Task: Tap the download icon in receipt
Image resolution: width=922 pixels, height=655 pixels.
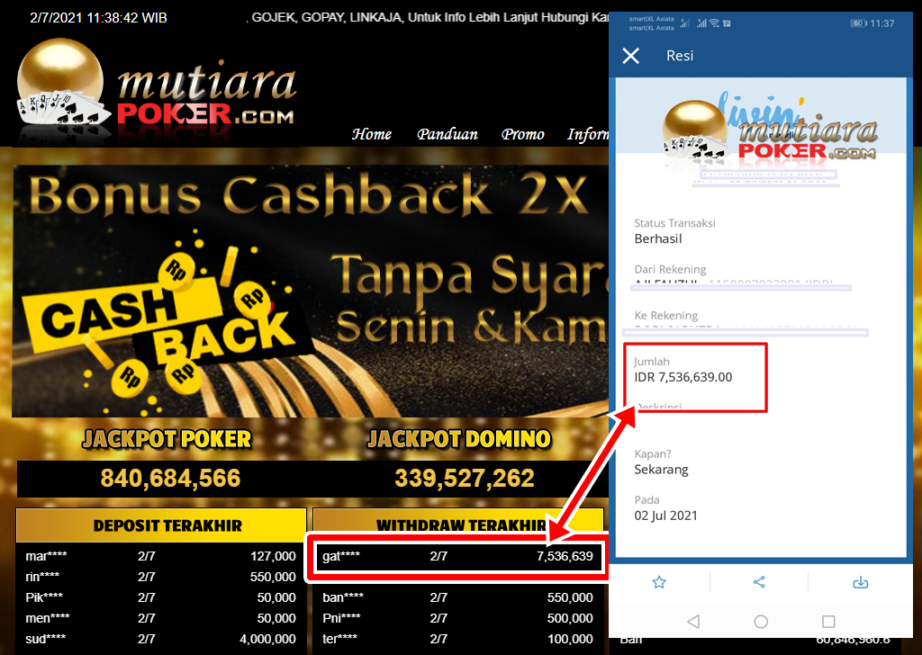Action: click(x=860, y=582)
